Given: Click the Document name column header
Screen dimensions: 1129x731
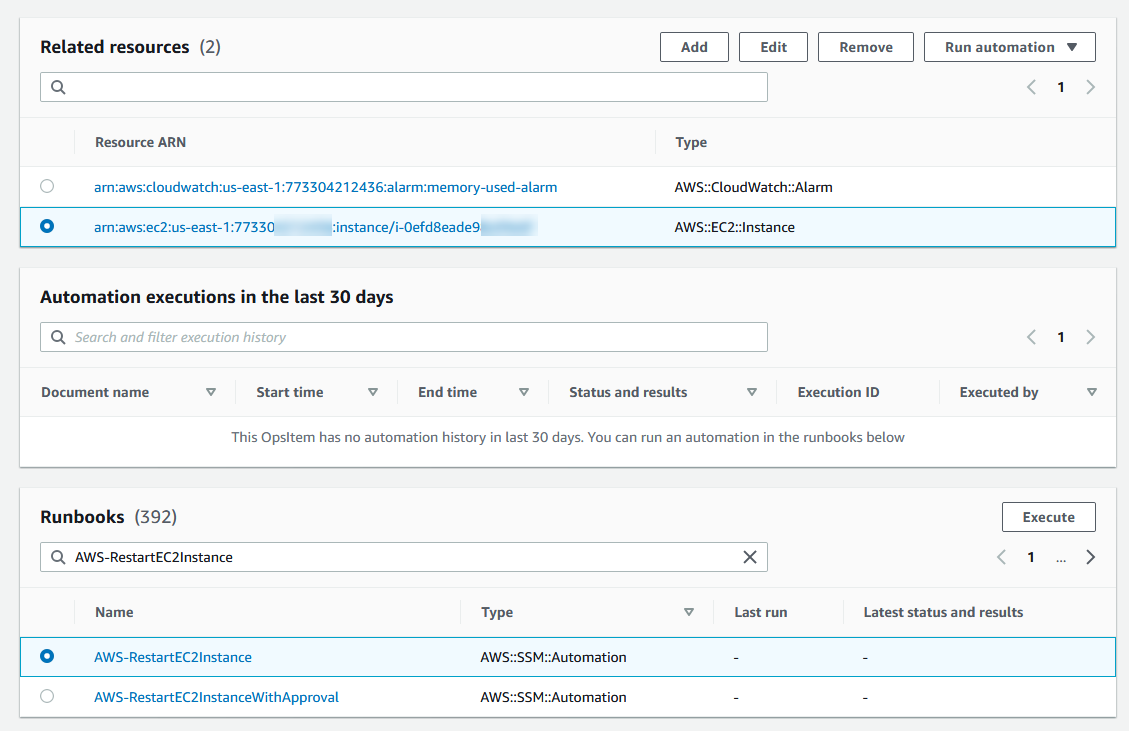Looking at the screenshot, I should click(x=95, y=393).
